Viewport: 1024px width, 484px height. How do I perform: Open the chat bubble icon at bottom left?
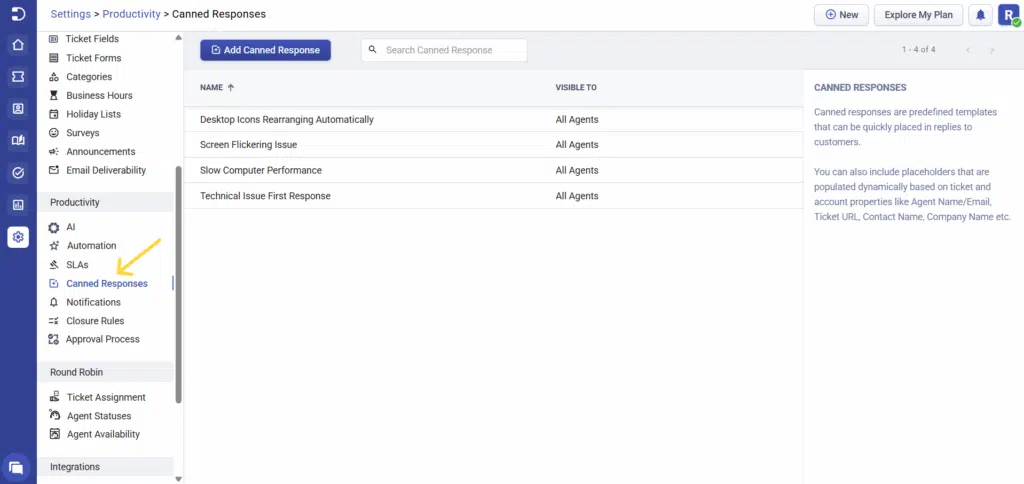point(16,468)
